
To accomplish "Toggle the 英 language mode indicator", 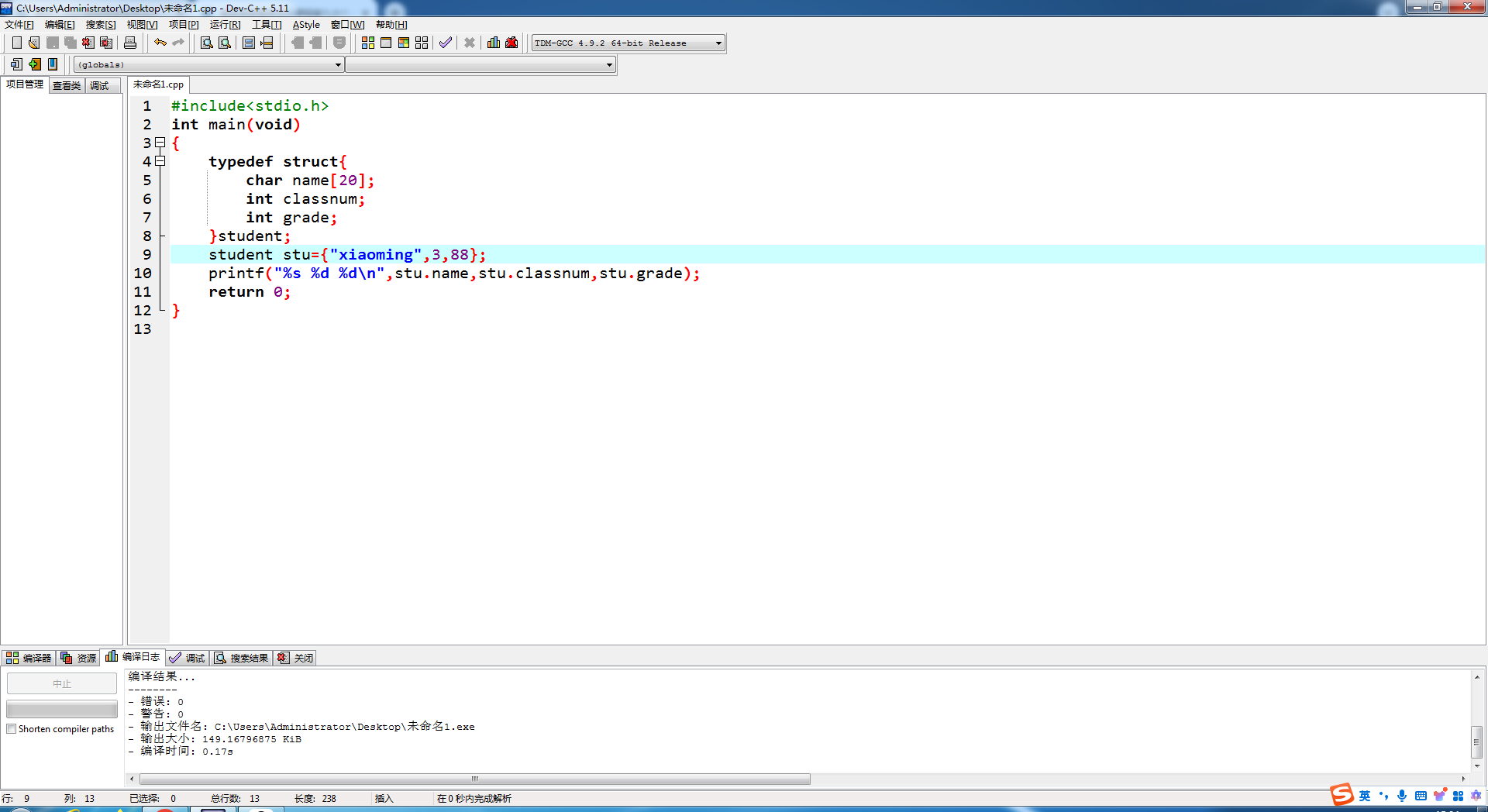I will coord(1365,796).
